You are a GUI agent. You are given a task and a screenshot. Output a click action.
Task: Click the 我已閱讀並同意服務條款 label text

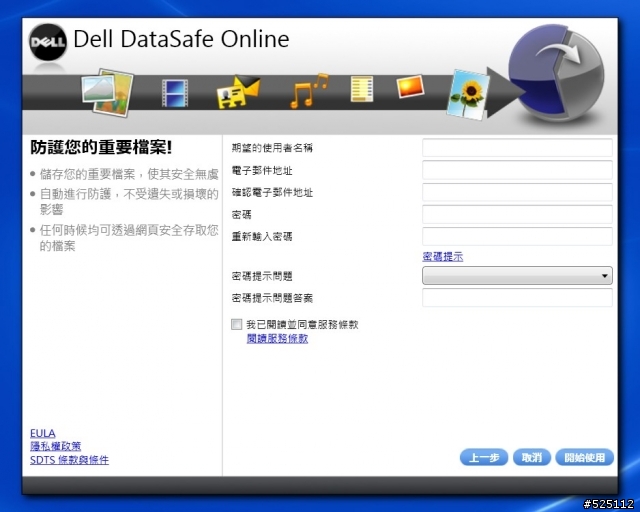click(x=302, y=325)
